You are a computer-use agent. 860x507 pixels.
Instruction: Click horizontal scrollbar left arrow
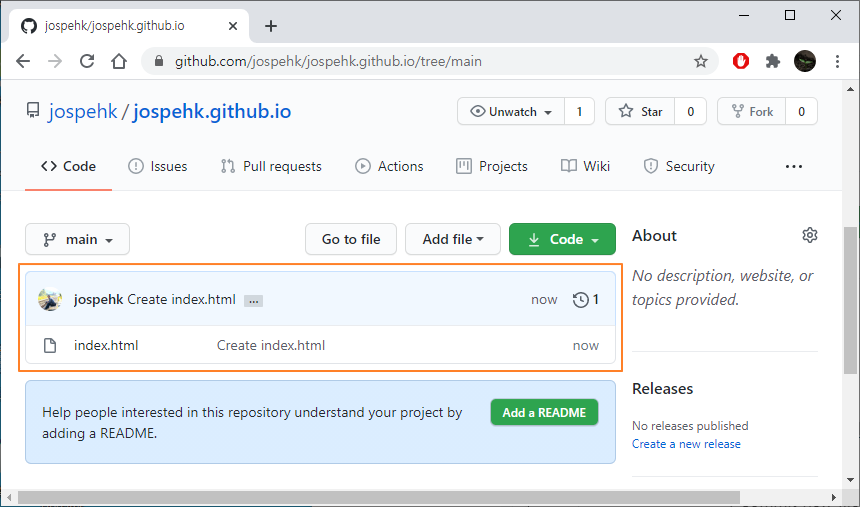click(x=9, y=497)
